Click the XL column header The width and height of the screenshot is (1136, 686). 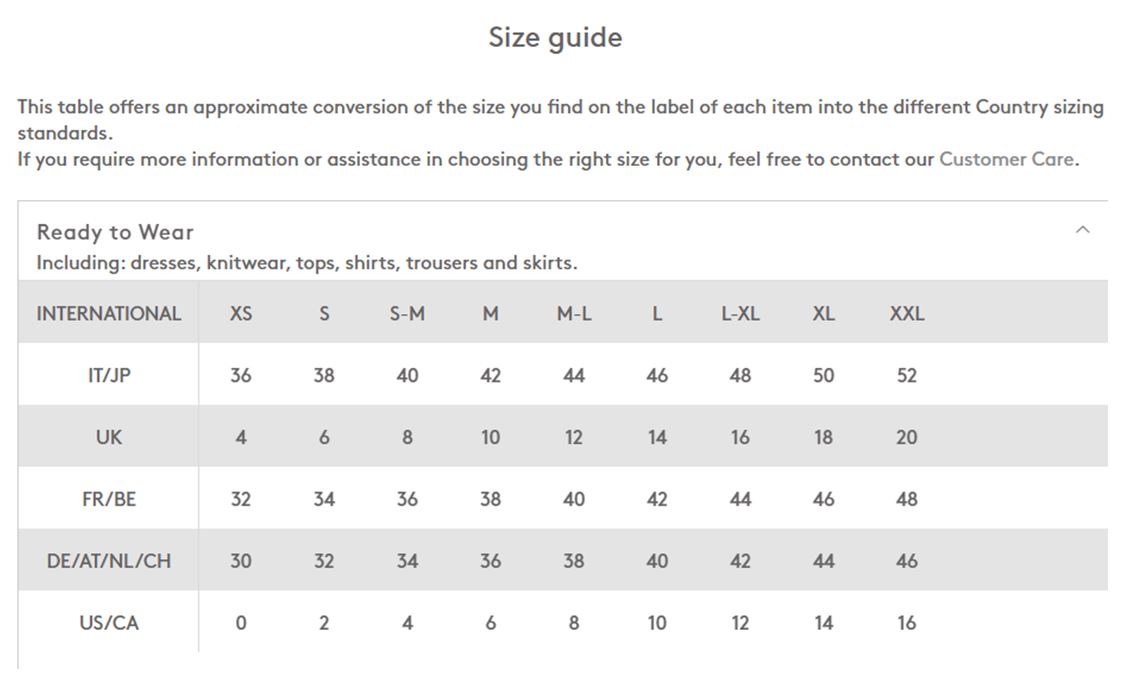click(x=824, y=314)
